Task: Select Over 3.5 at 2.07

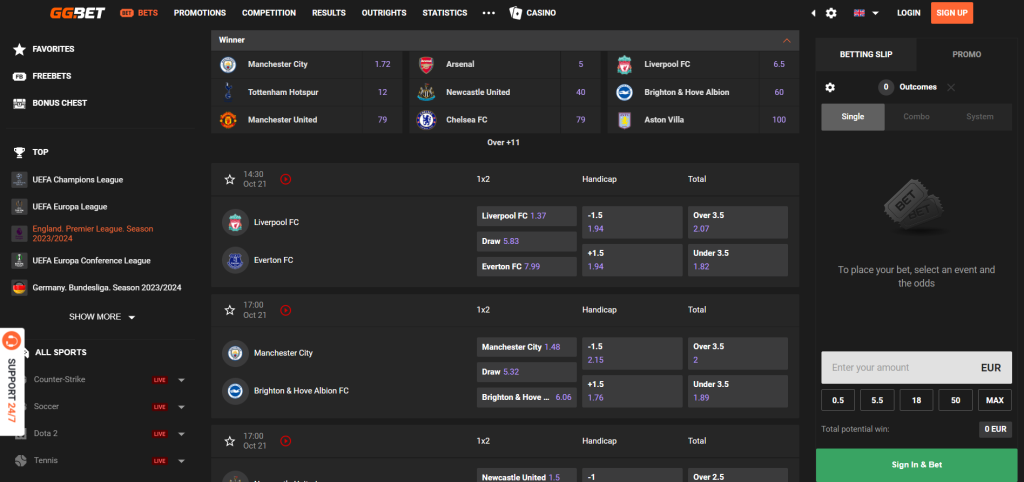Action: pyautogui.click(x=737, y=223)
